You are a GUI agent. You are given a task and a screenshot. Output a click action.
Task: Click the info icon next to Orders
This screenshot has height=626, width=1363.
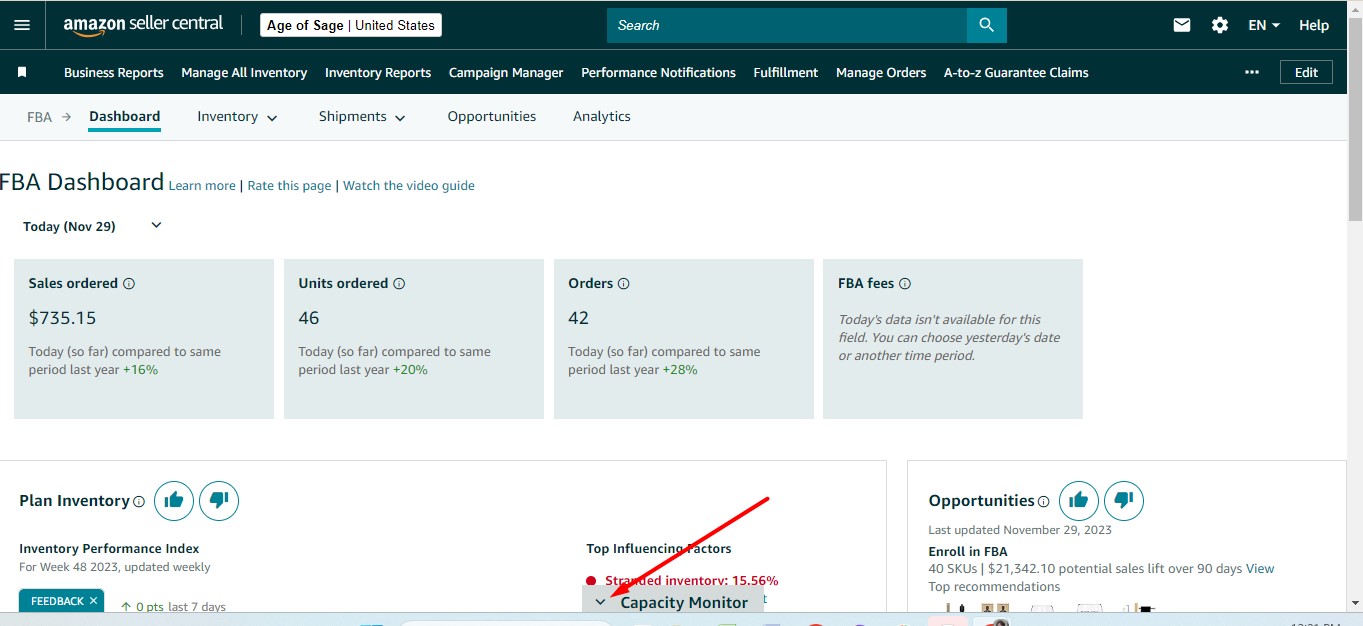click(624, 283)
